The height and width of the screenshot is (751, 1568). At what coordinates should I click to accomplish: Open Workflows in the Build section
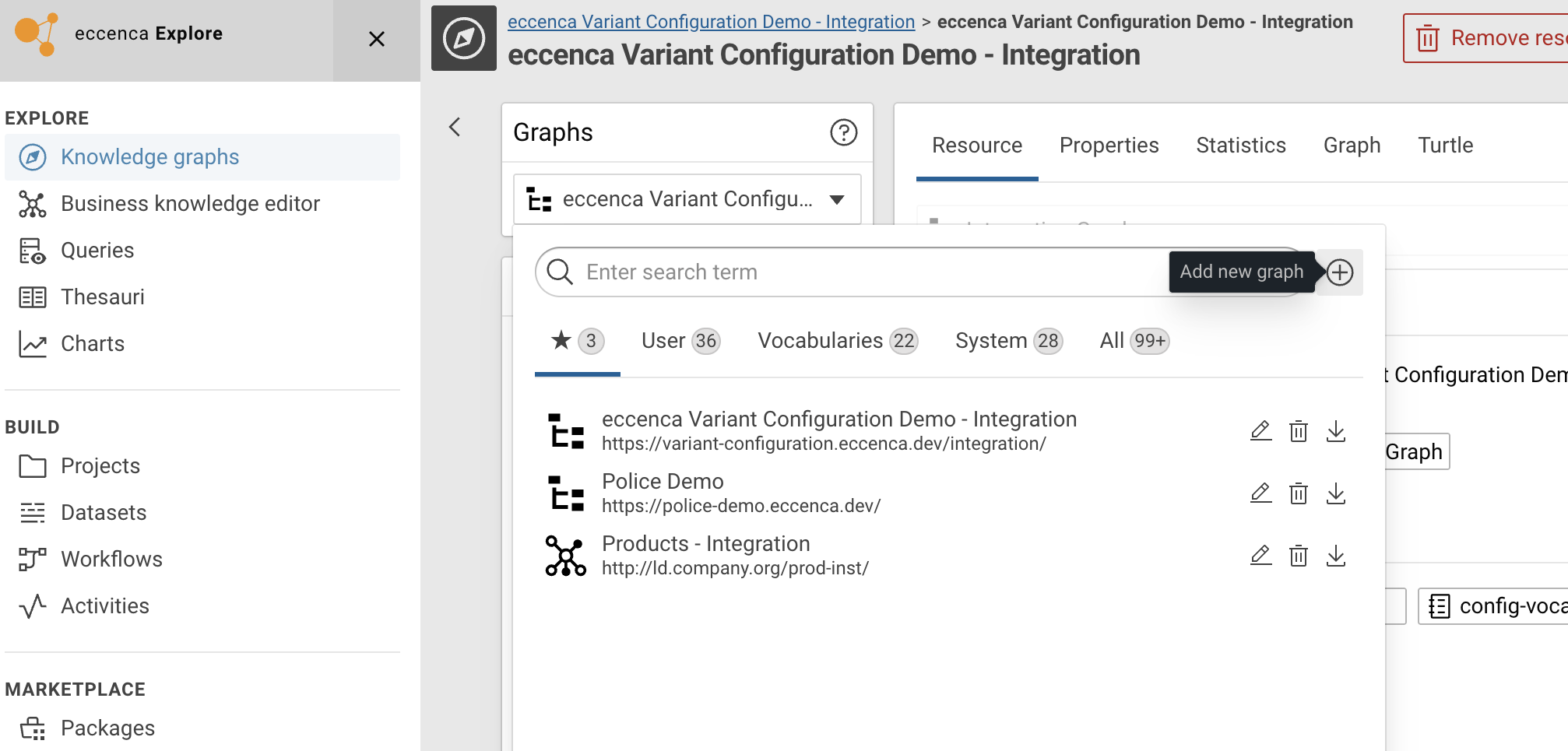tap(202, 560)
